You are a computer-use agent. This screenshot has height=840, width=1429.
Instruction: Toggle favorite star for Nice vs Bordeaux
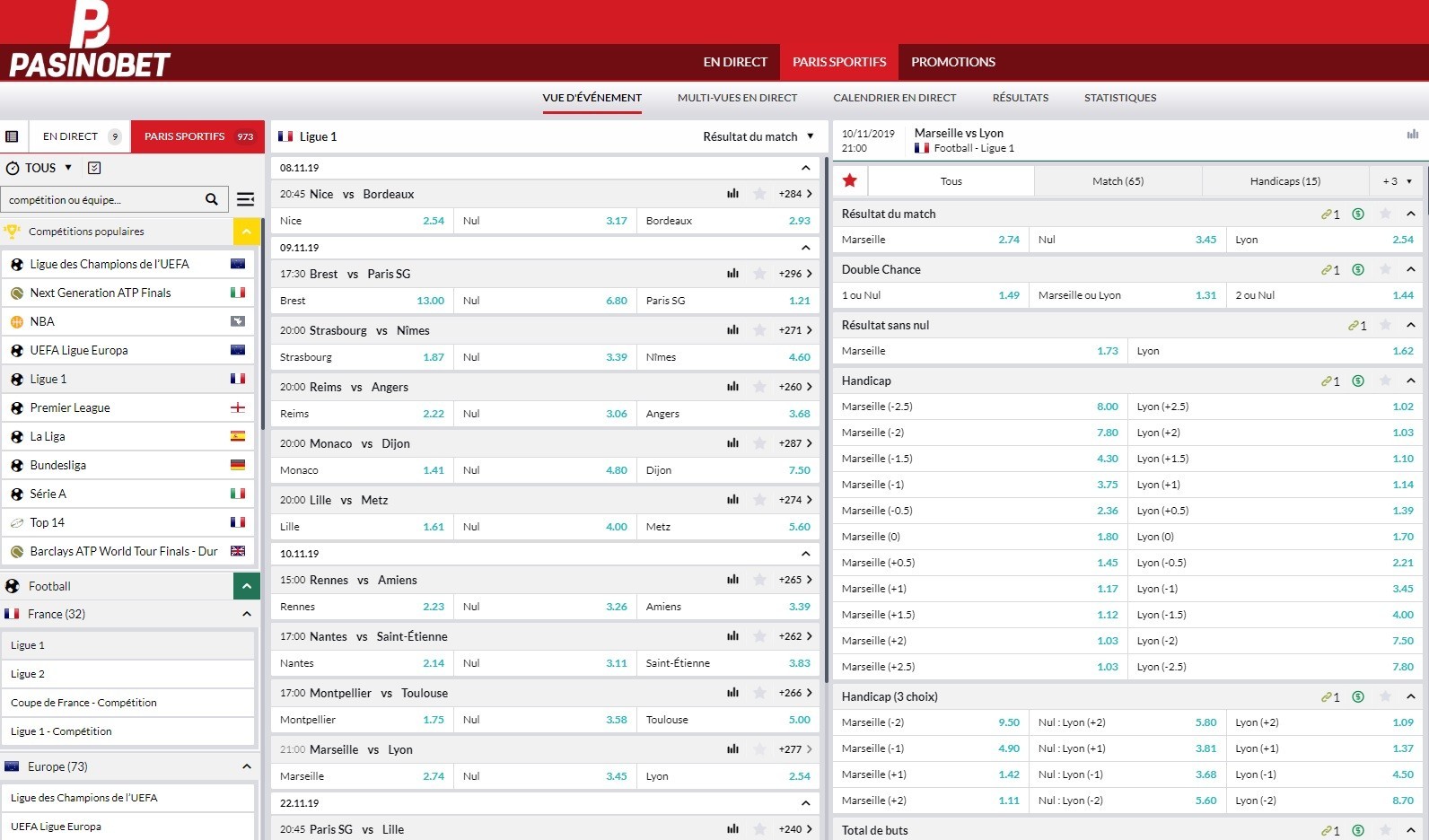pos(760,194)
